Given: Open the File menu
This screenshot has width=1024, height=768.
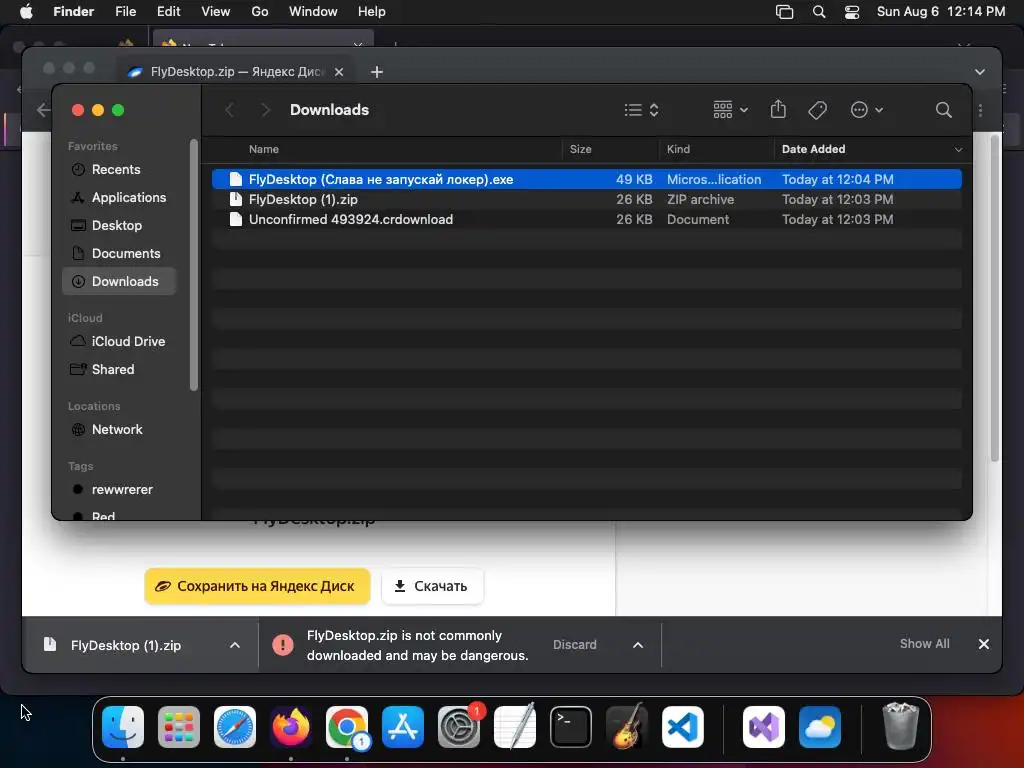Looking at the screenshot, I should 125,12.
